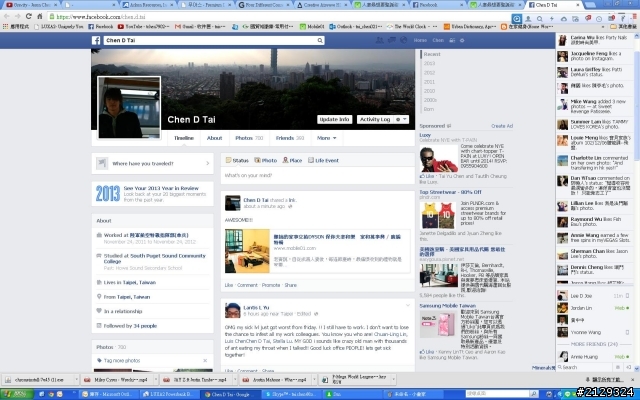Expand the More menu on profile tabs
Screen dimensions: 640x400
coord(327,138)
